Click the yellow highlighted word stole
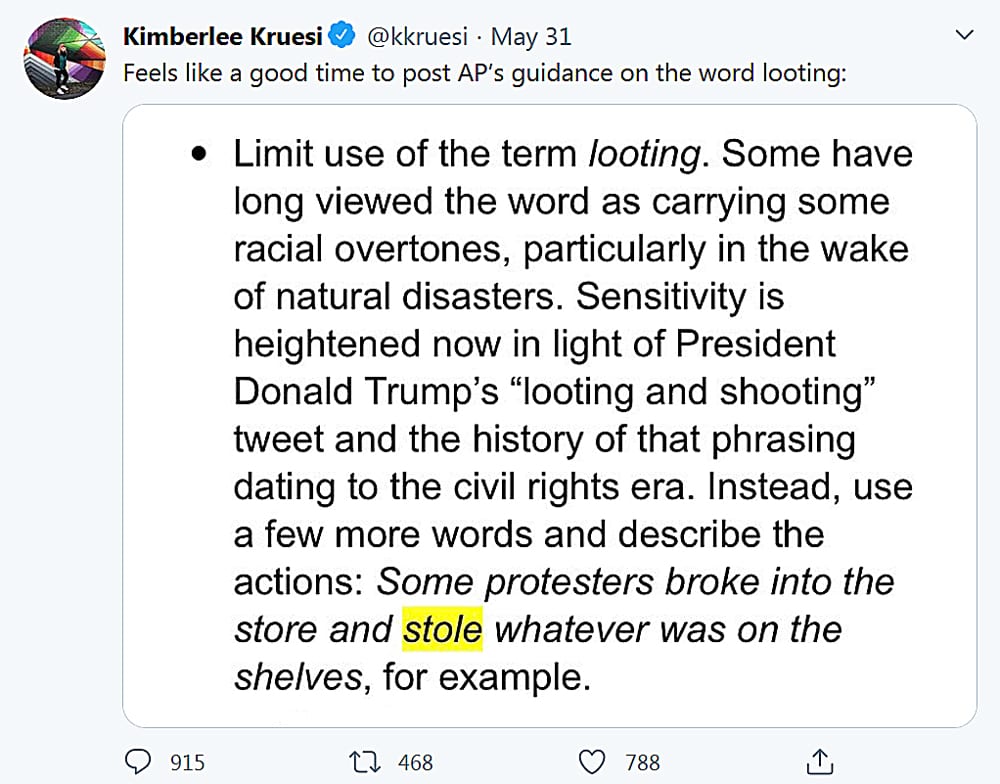This screenshot has width=1000, height=784. tap(442, 629)
